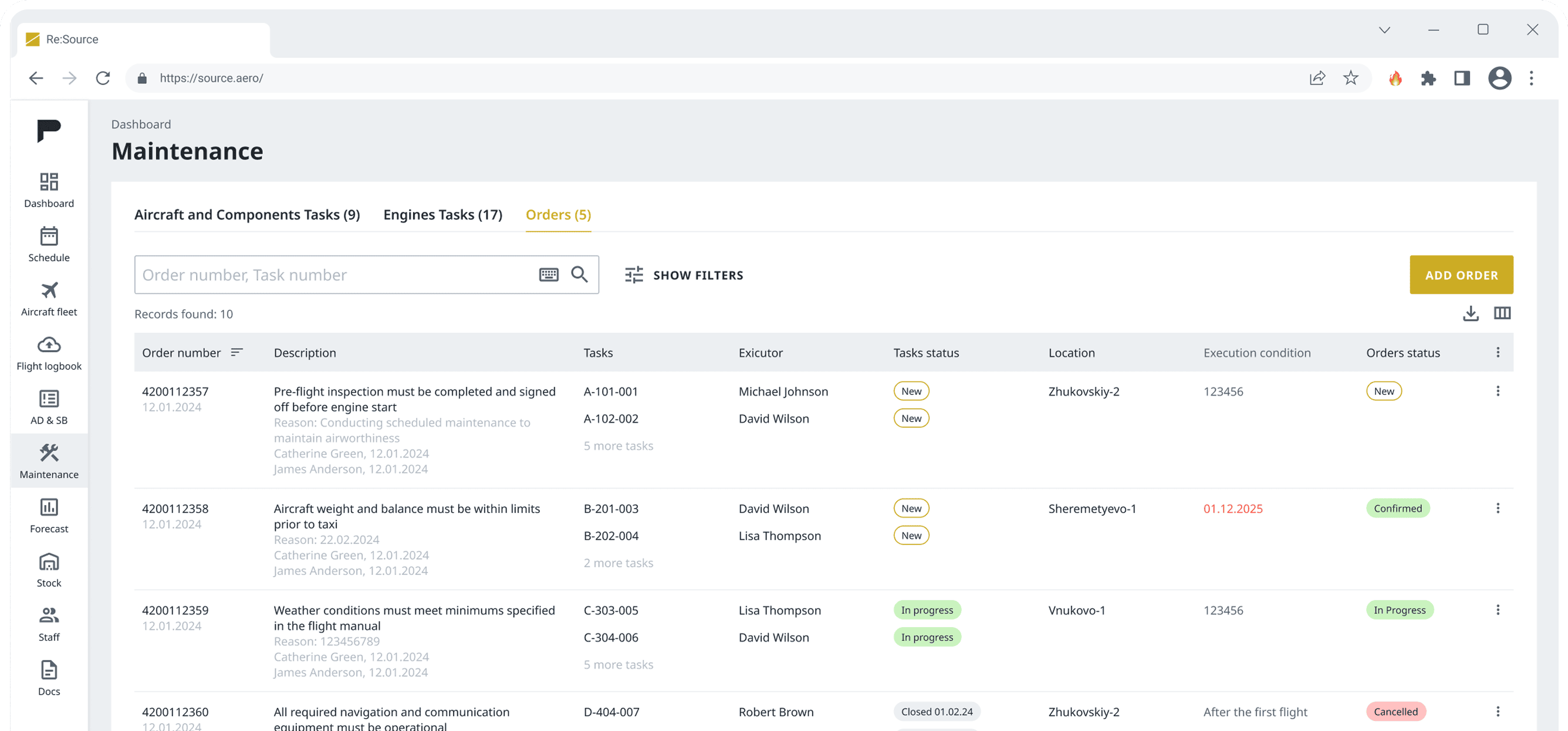Click order number 4200112358
This screenshot has height=731, width=1568.
(x=175, y=508)
